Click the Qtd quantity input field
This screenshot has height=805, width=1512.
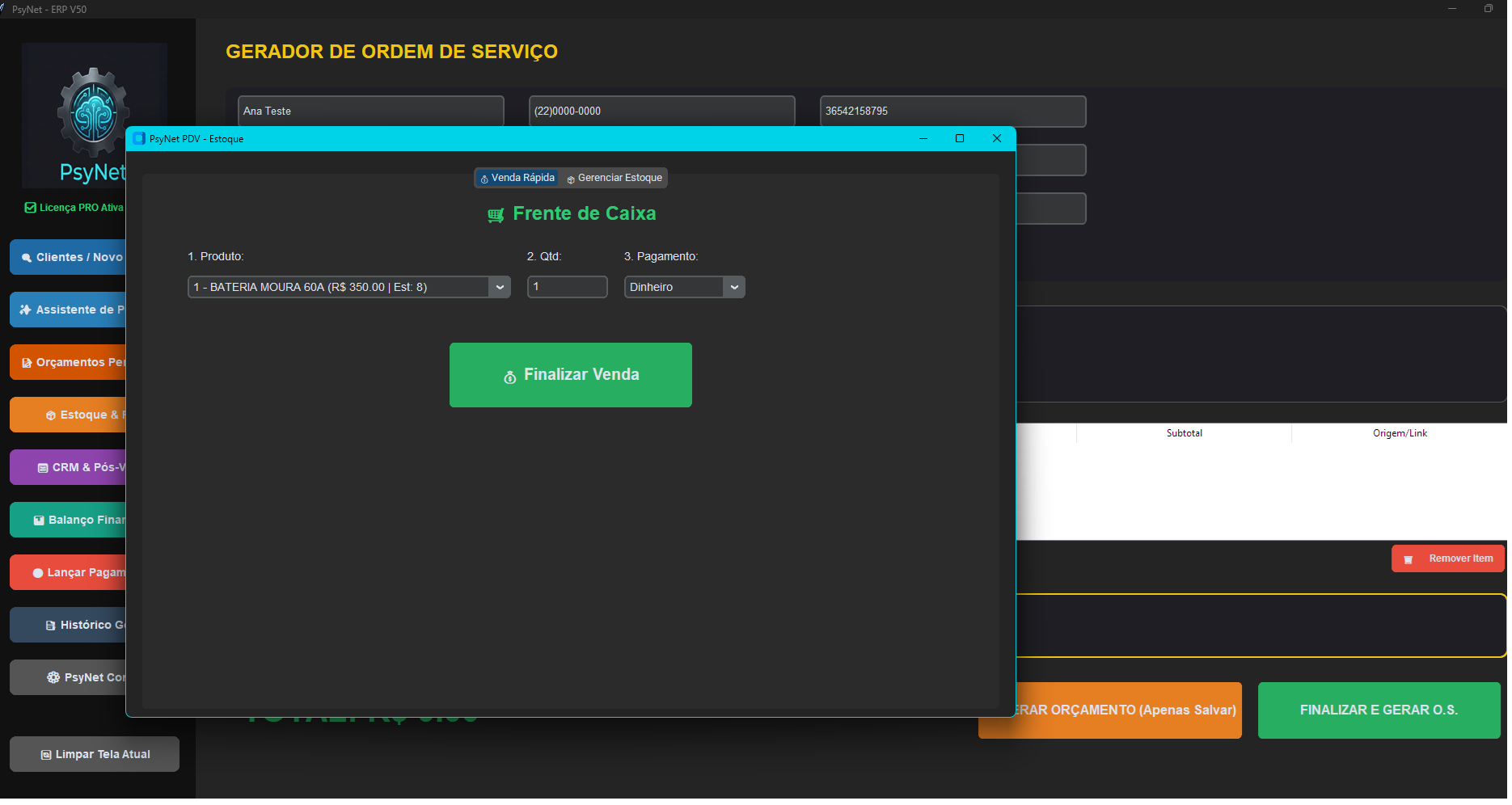[x=567, y=287]
